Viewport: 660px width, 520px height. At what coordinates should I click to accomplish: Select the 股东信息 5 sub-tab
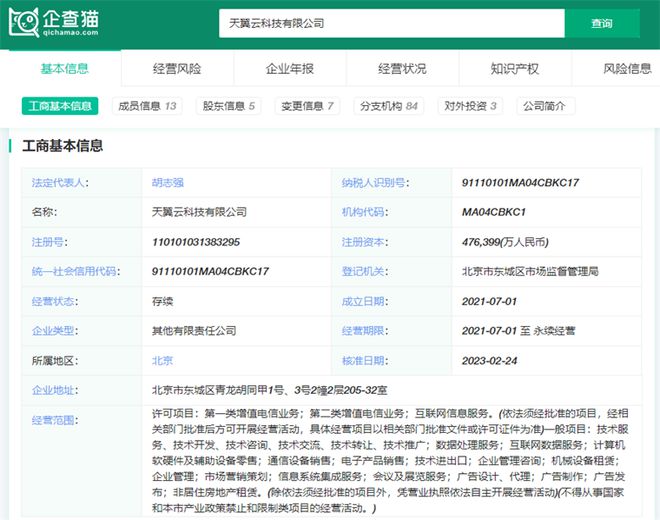pyautogui.click(x=229, y=106)
